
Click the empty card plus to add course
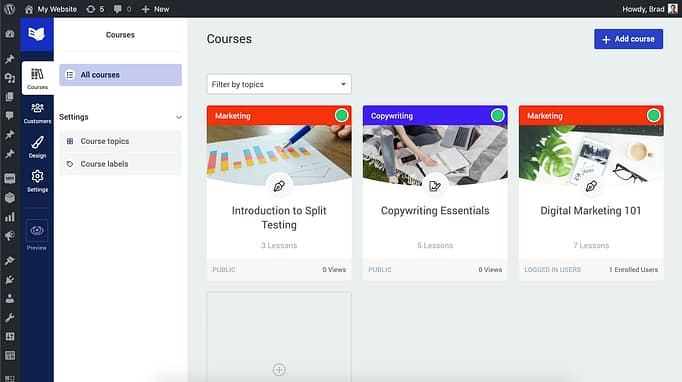pyautogui.click(x=279, y=370)
